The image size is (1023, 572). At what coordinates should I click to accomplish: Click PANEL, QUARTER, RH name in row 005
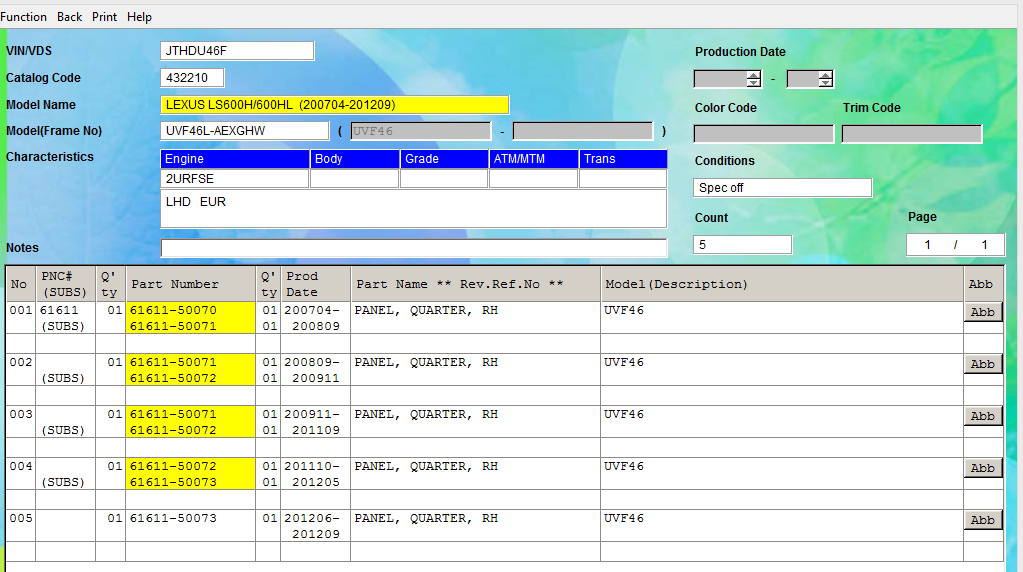(x=426, y=519)
